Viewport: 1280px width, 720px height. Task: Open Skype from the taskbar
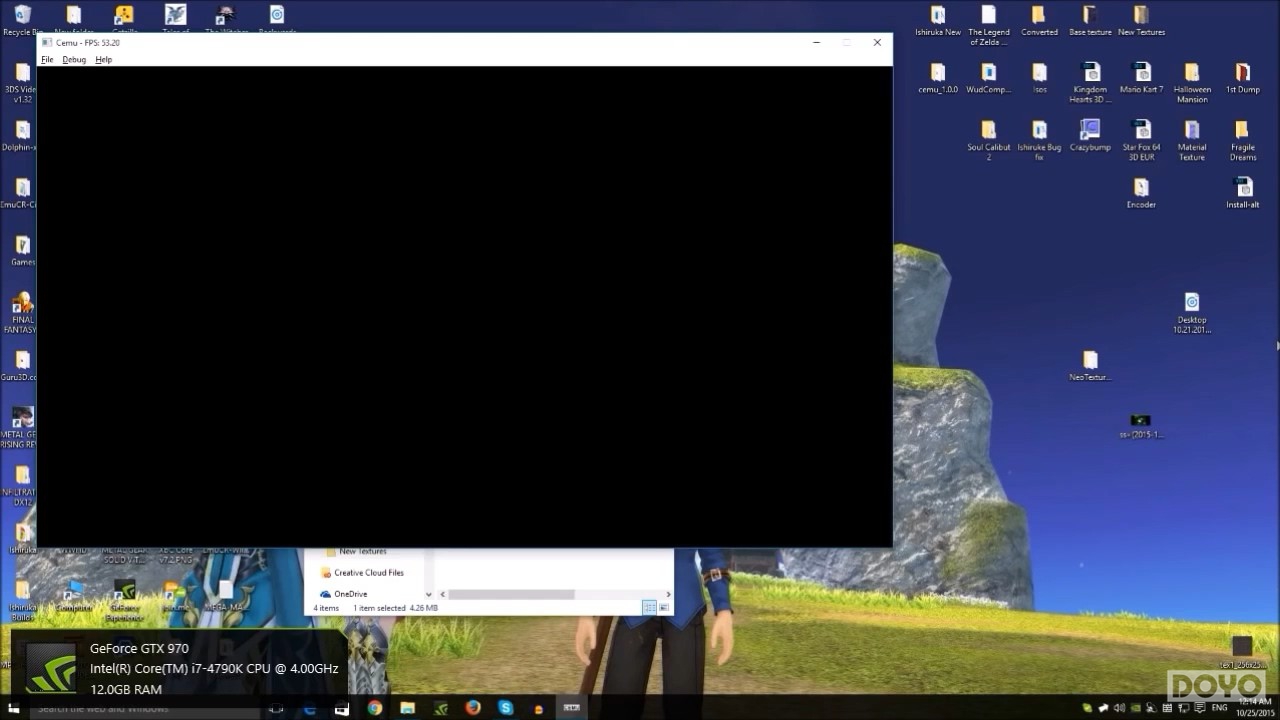click(x=506, y=708)
